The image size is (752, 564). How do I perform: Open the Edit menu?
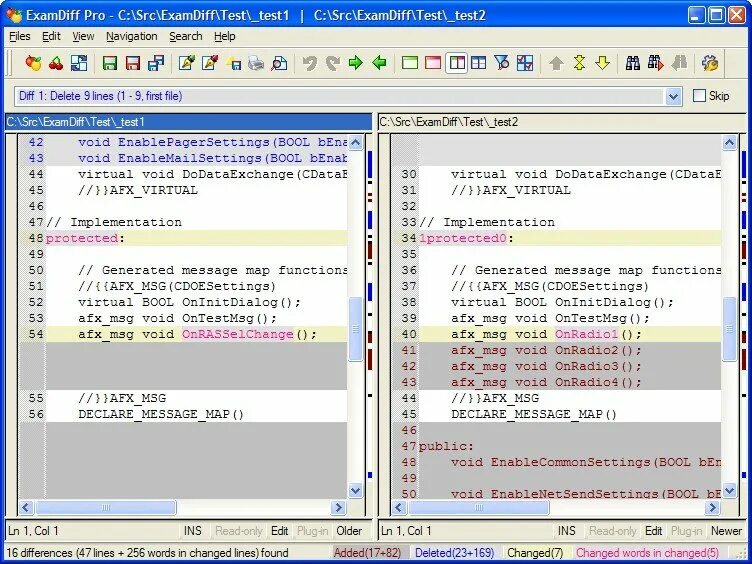(x=51, y=36)
